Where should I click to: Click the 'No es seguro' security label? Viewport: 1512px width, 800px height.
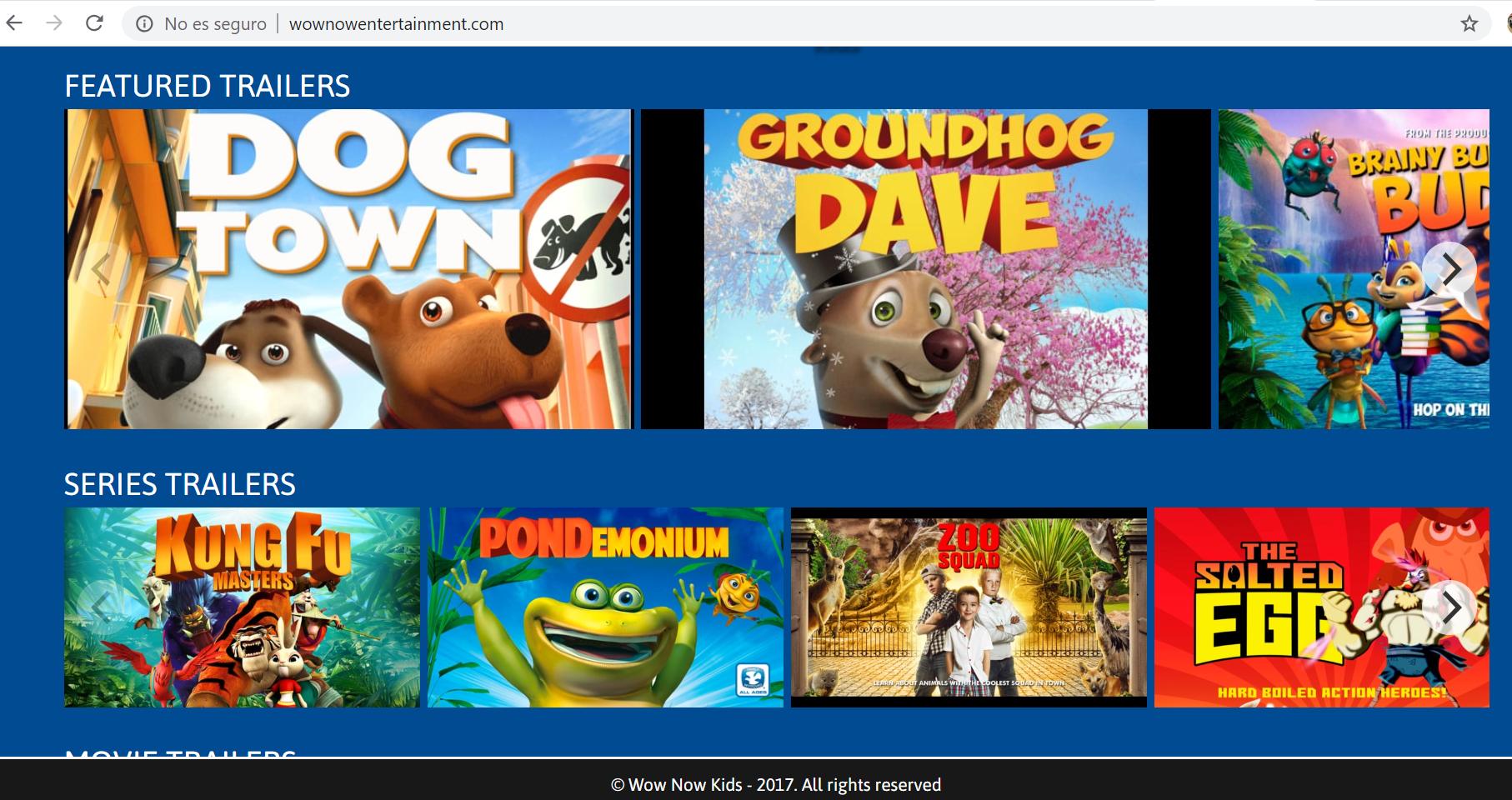point(215,24)
